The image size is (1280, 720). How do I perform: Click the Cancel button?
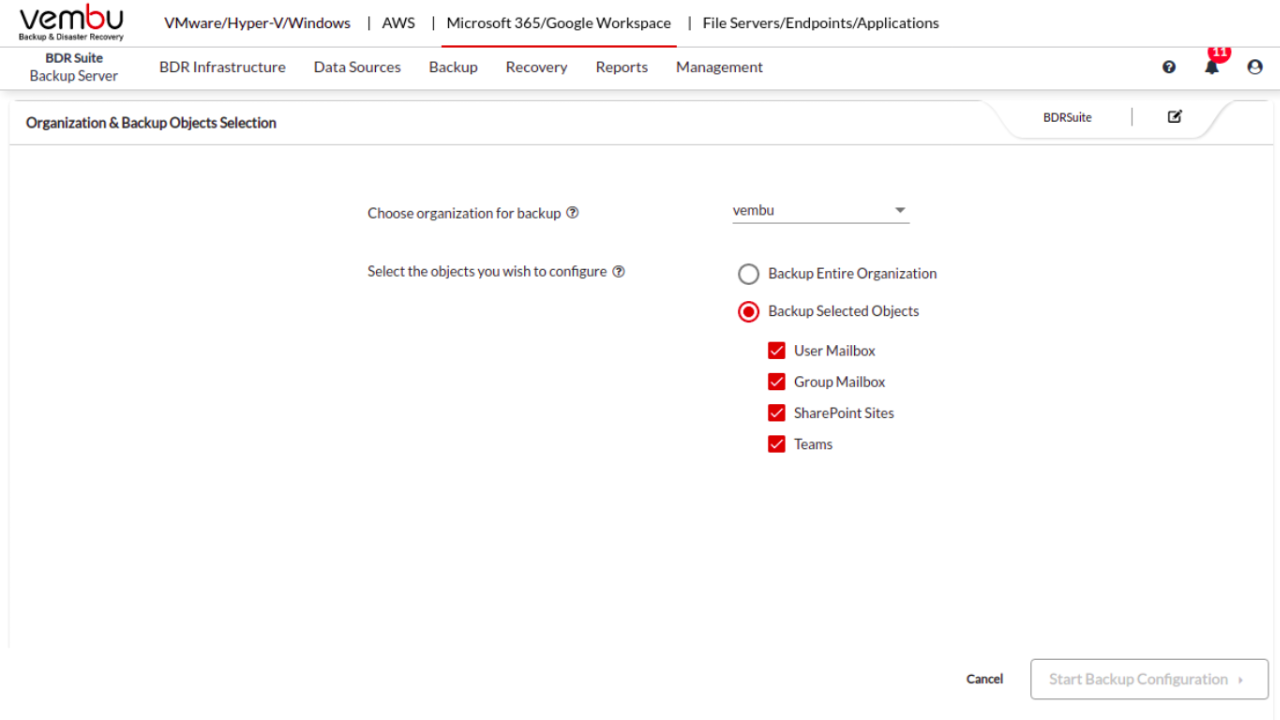pos(984,679)
